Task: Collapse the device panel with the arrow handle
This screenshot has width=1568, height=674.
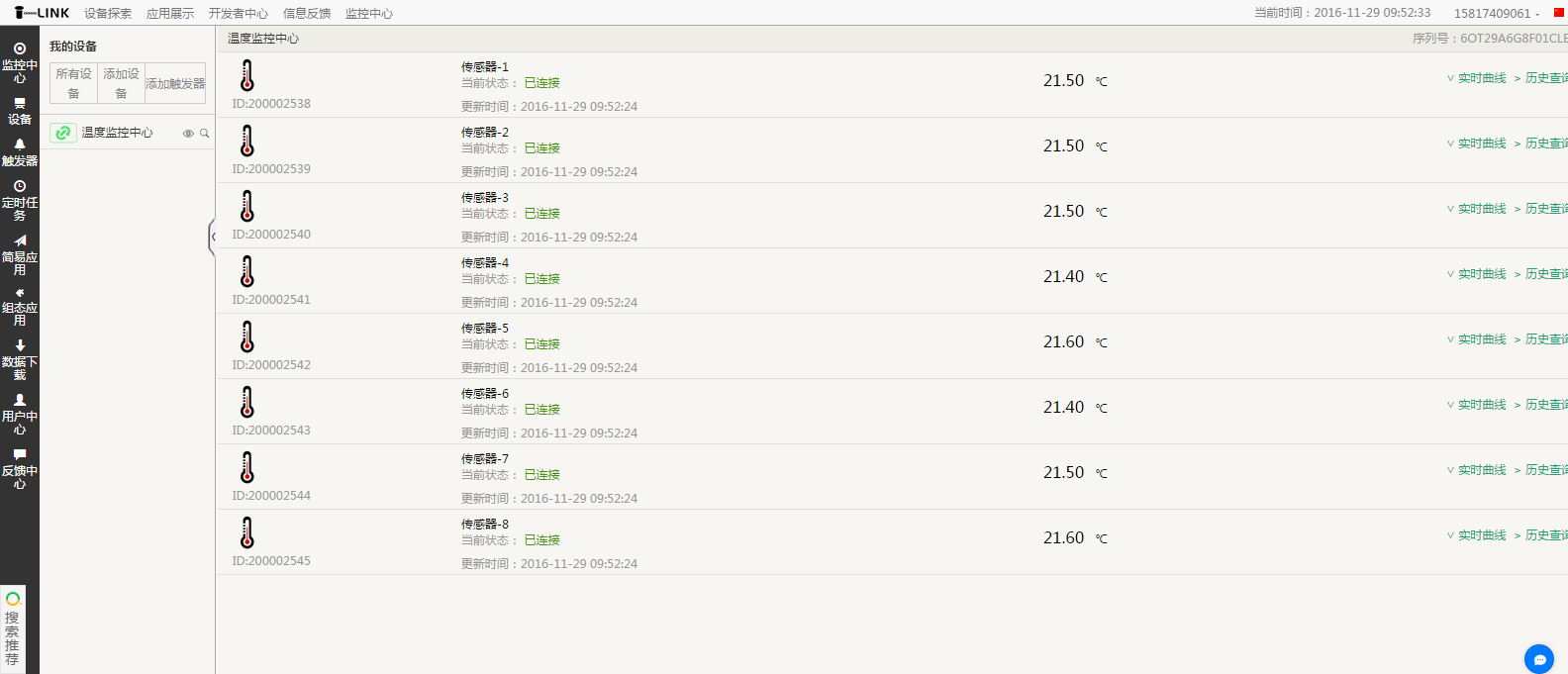Action: pos(212,238)
